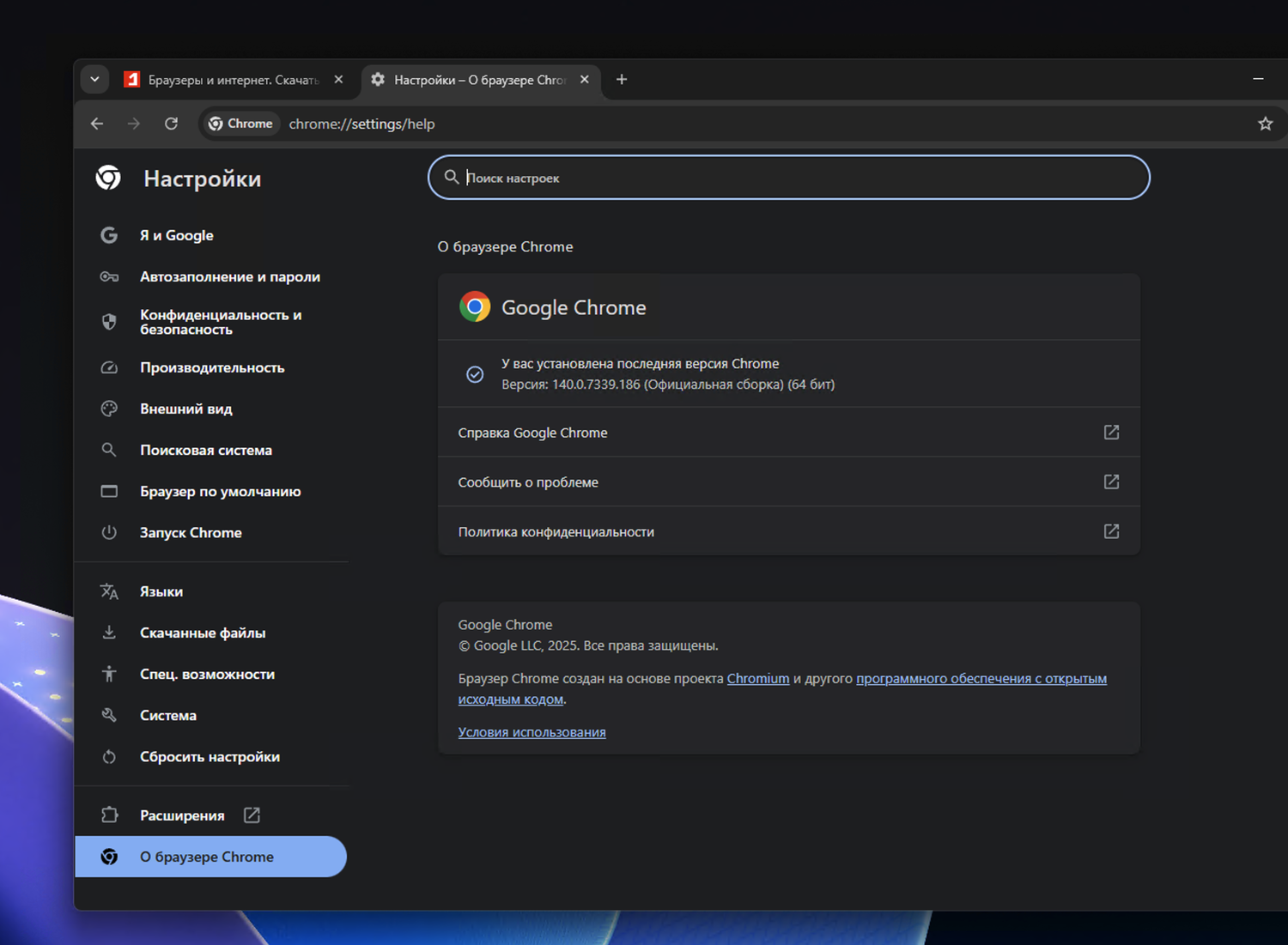Open Автозаполнение и пароли section
Image resolution: width=1288 pixels, height=945 pixels.
tap(210, 276)
